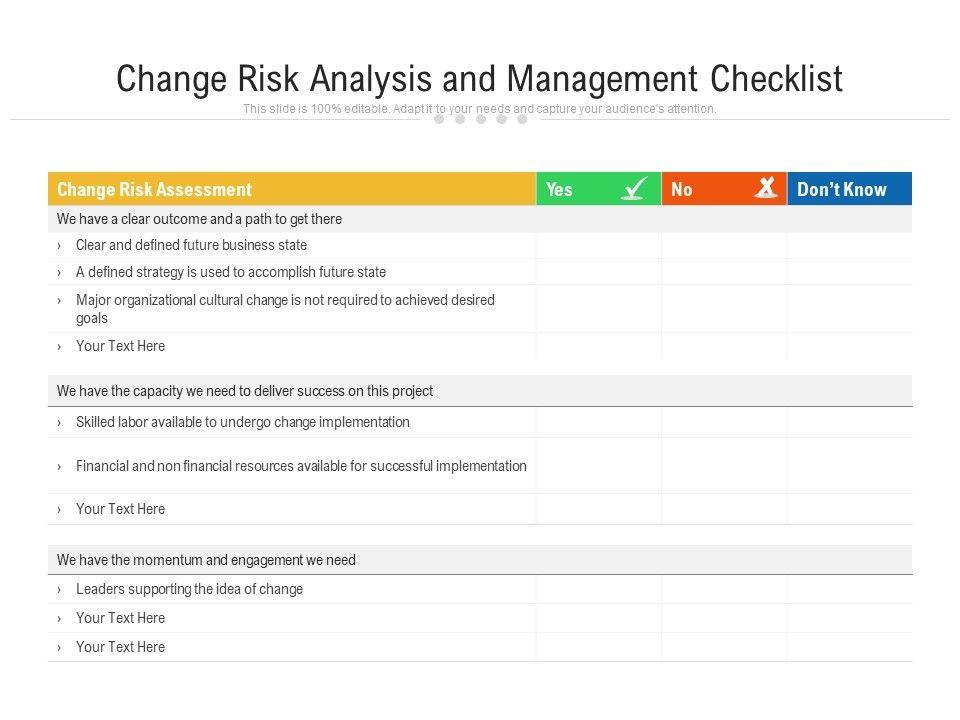960x720 pixels.
Task: Click the slide title 'Change Risk Analysis and Management Checklist'
Action: [x=479, y=79]
